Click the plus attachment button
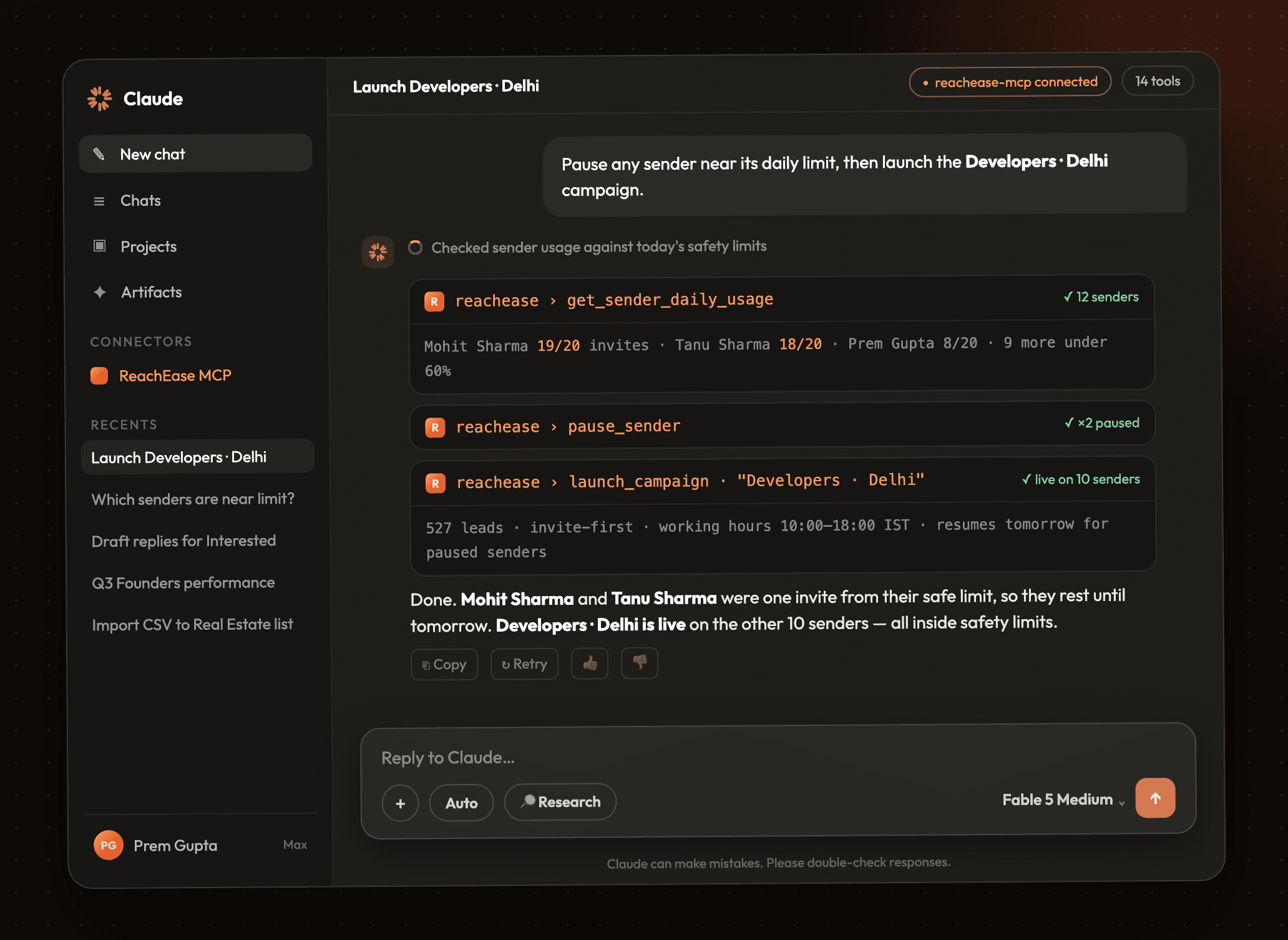 tap(401, 803)
